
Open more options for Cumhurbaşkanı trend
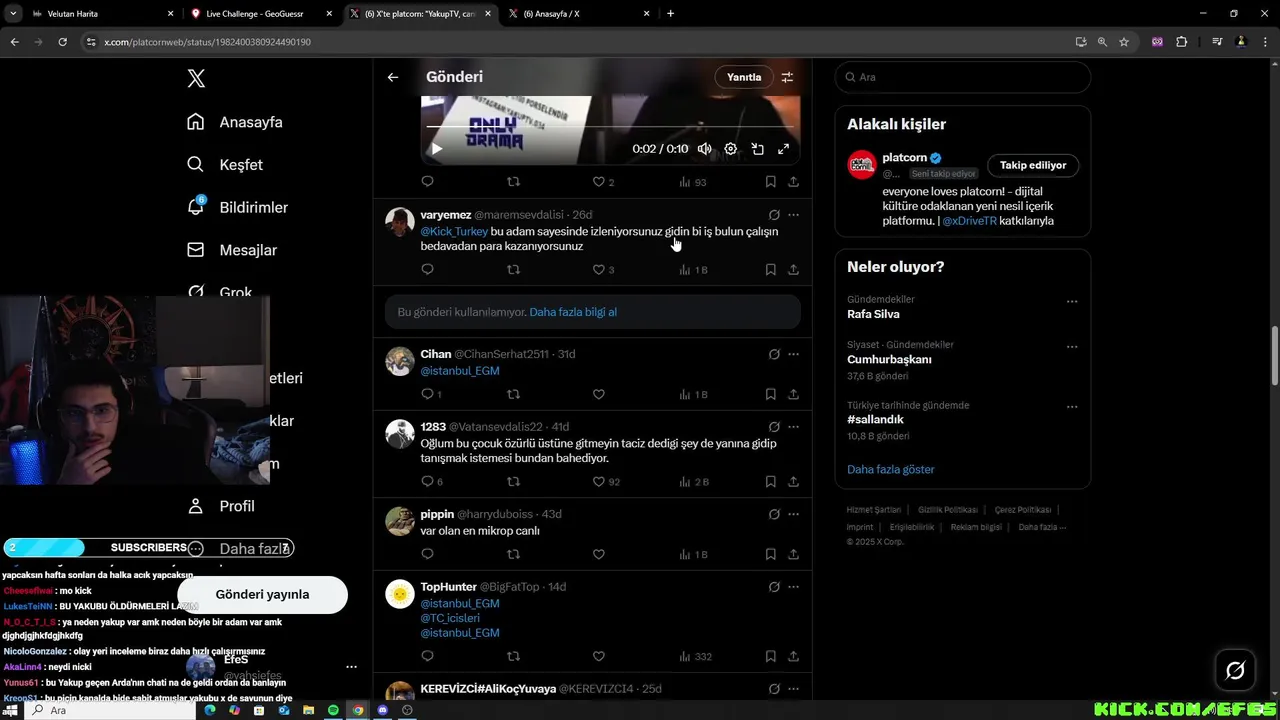1072,347
